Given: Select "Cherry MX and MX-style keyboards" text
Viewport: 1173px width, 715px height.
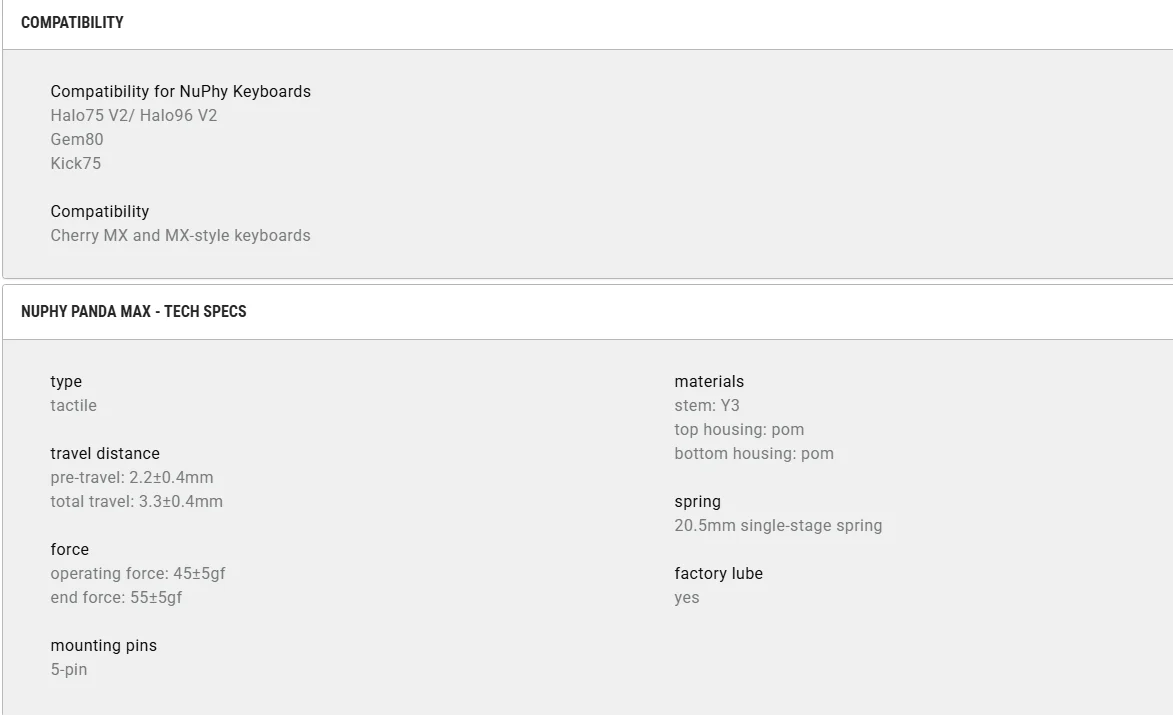Looking at the screenshot, I should click(180, 236).
